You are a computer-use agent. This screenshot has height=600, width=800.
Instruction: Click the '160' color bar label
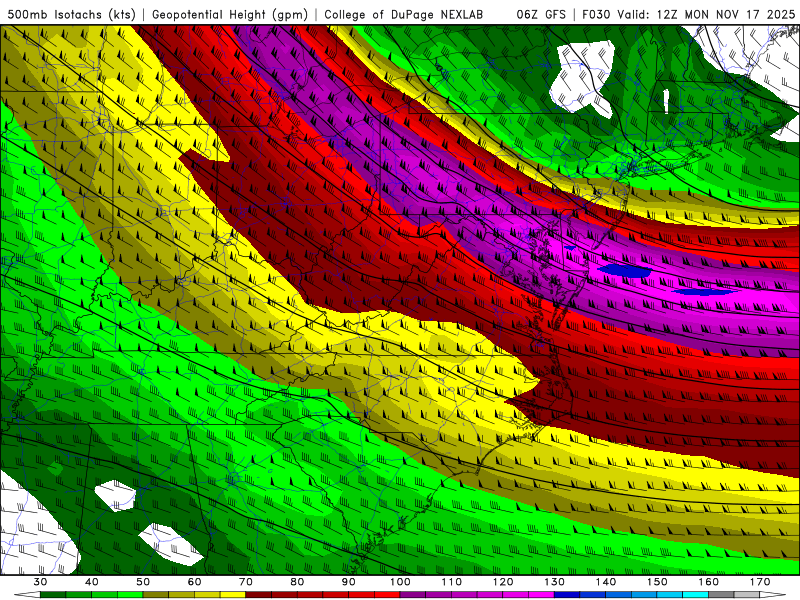[709, 582]
